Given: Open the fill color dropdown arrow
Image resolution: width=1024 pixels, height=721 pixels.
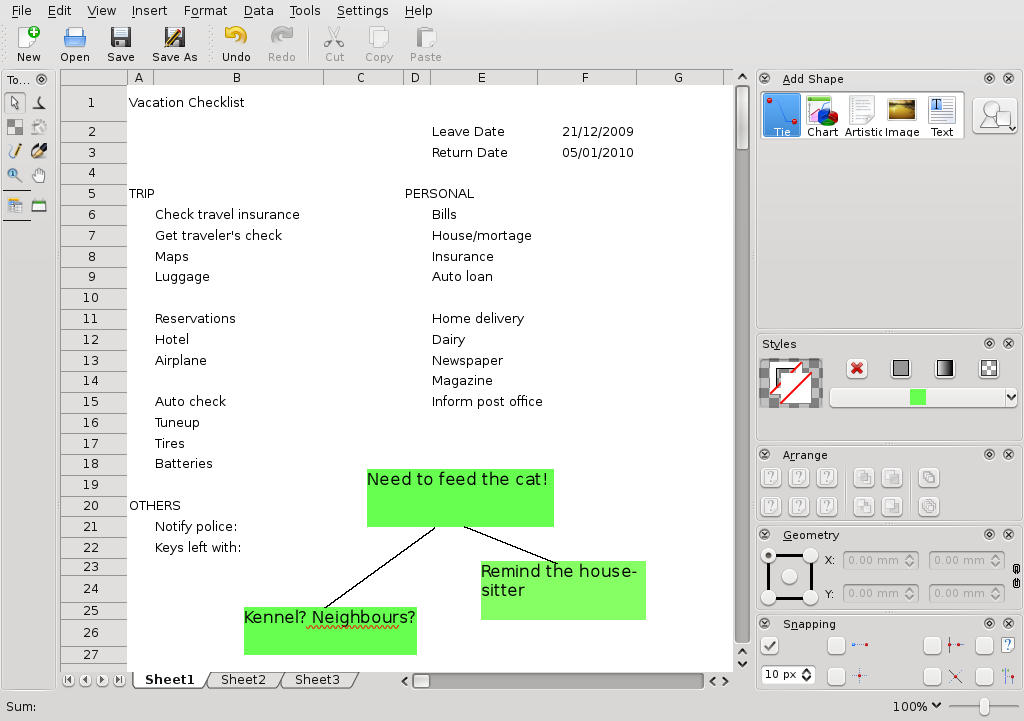Looking at the screenshot, I should (x=1011, y=397).
